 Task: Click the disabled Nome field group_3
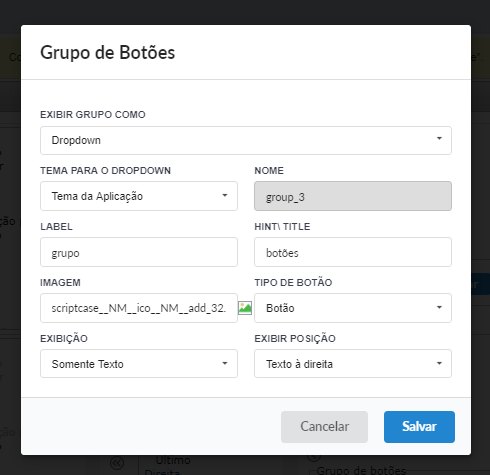click(353, 196)
